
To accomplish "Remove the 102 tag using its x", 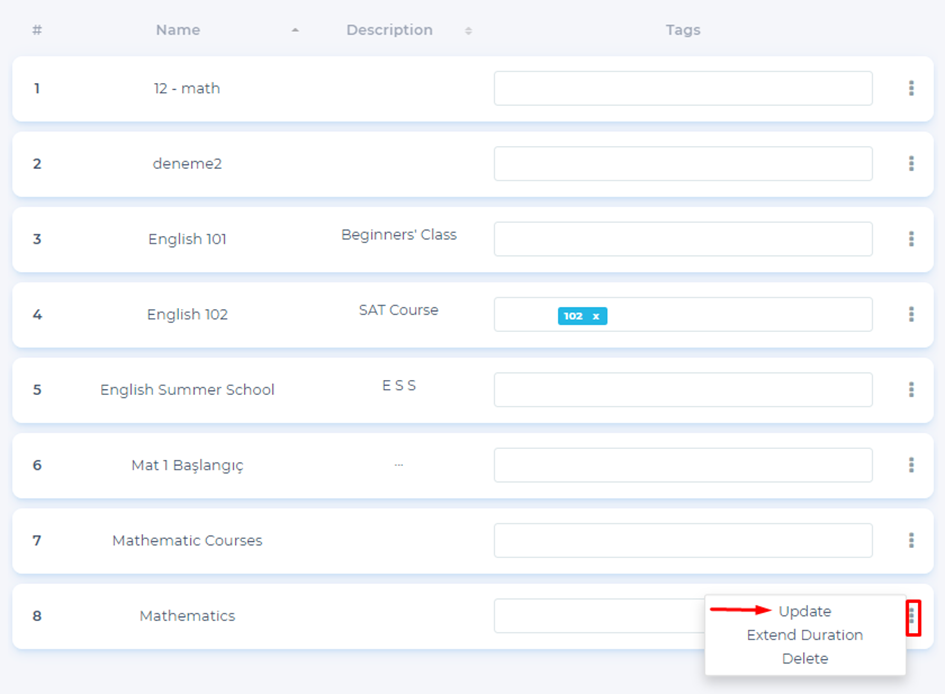I will [x=596, y=316].
